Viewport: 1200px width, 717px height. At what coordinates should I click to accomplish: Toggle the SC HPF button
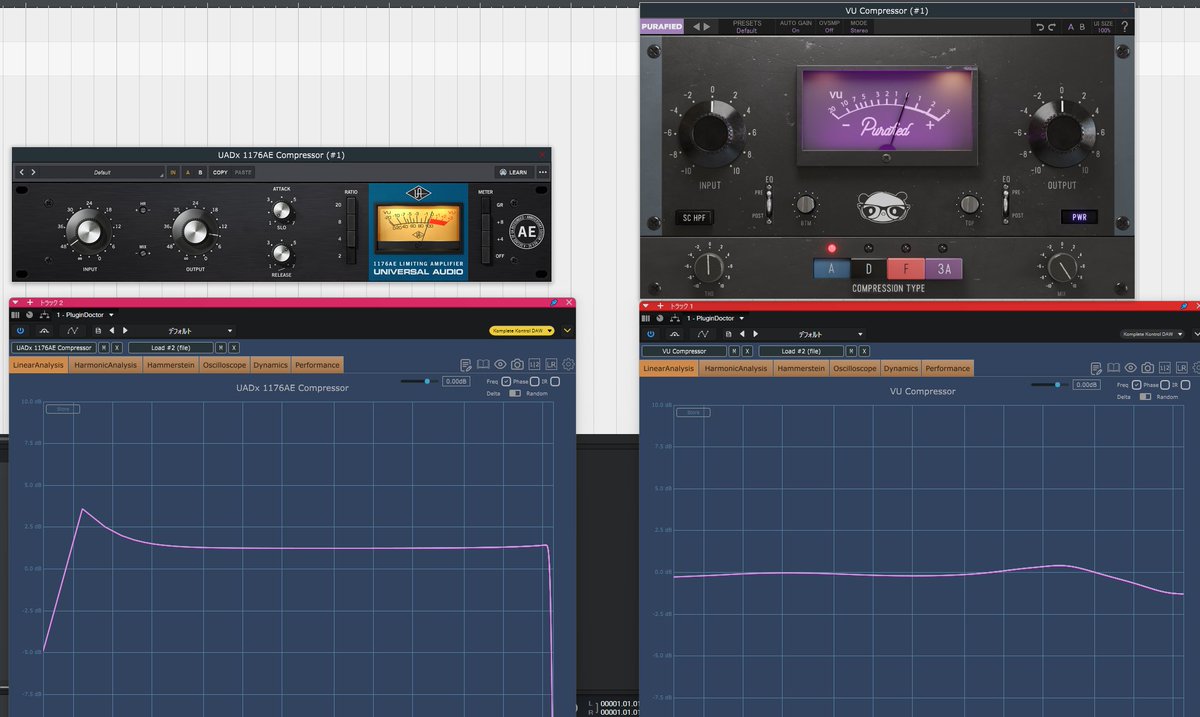point(693,218)
